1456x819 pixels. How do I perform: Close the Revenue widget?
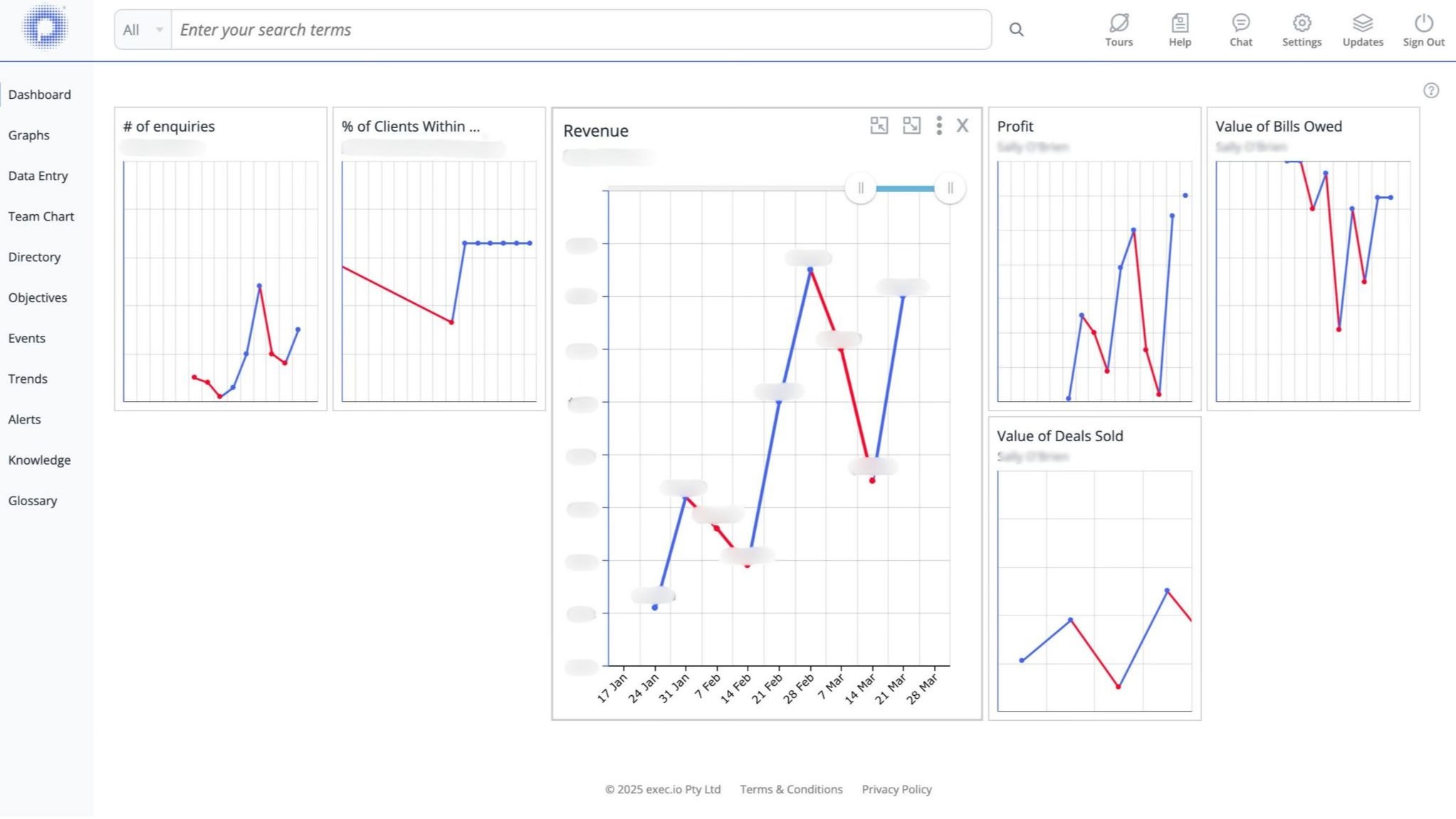962,126
